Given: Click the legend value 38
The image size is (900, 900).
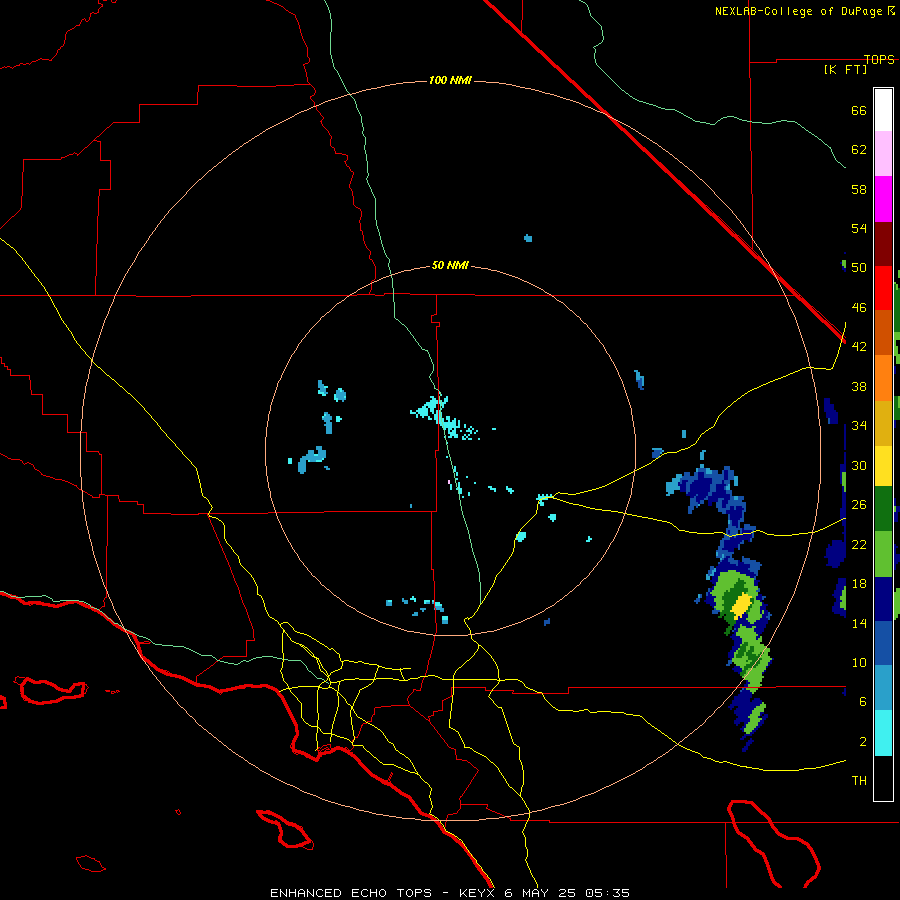Looking at the screenshot, I should tap(859, 386).
